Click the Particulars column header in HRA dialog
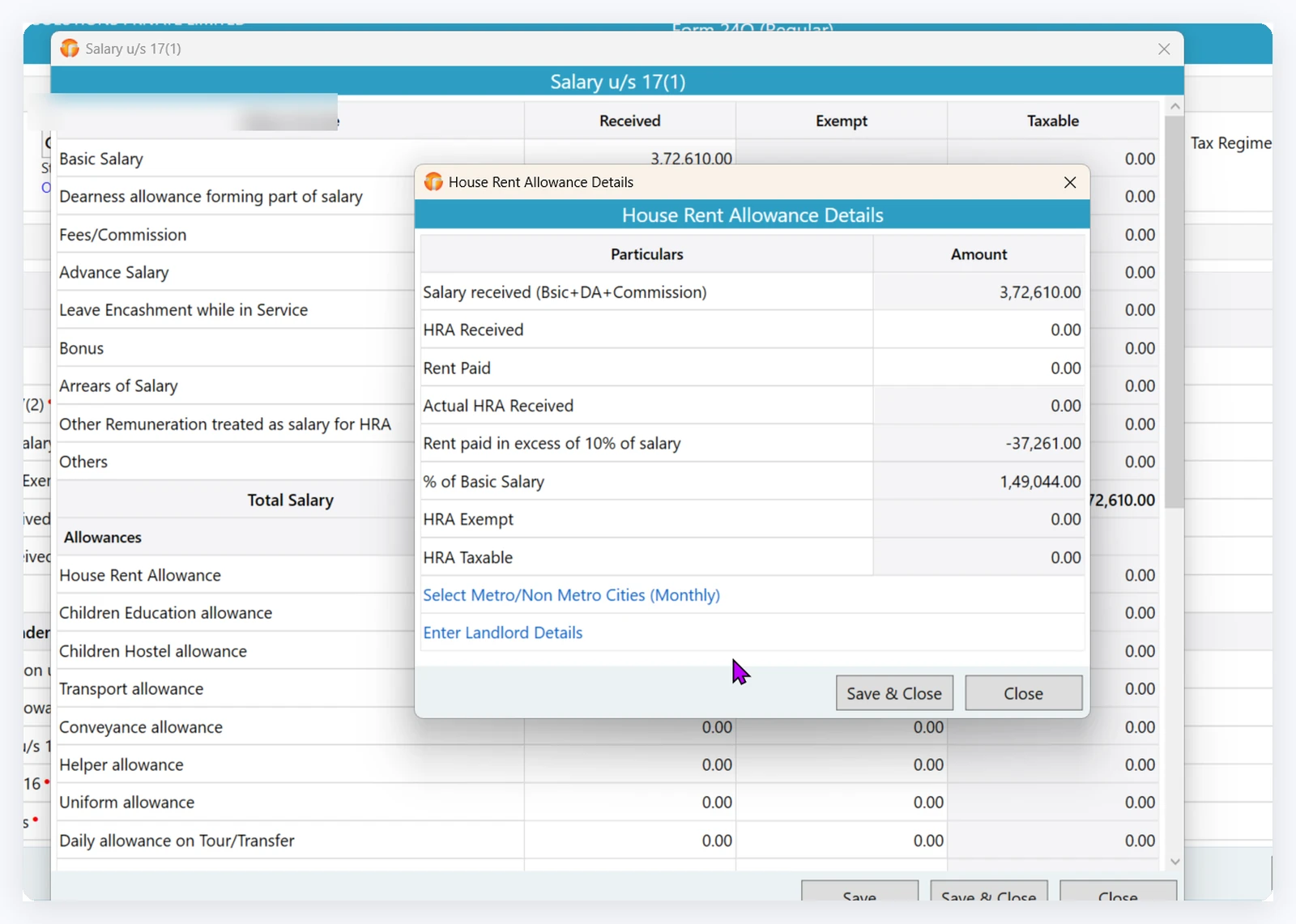 [x=646, y=254]
